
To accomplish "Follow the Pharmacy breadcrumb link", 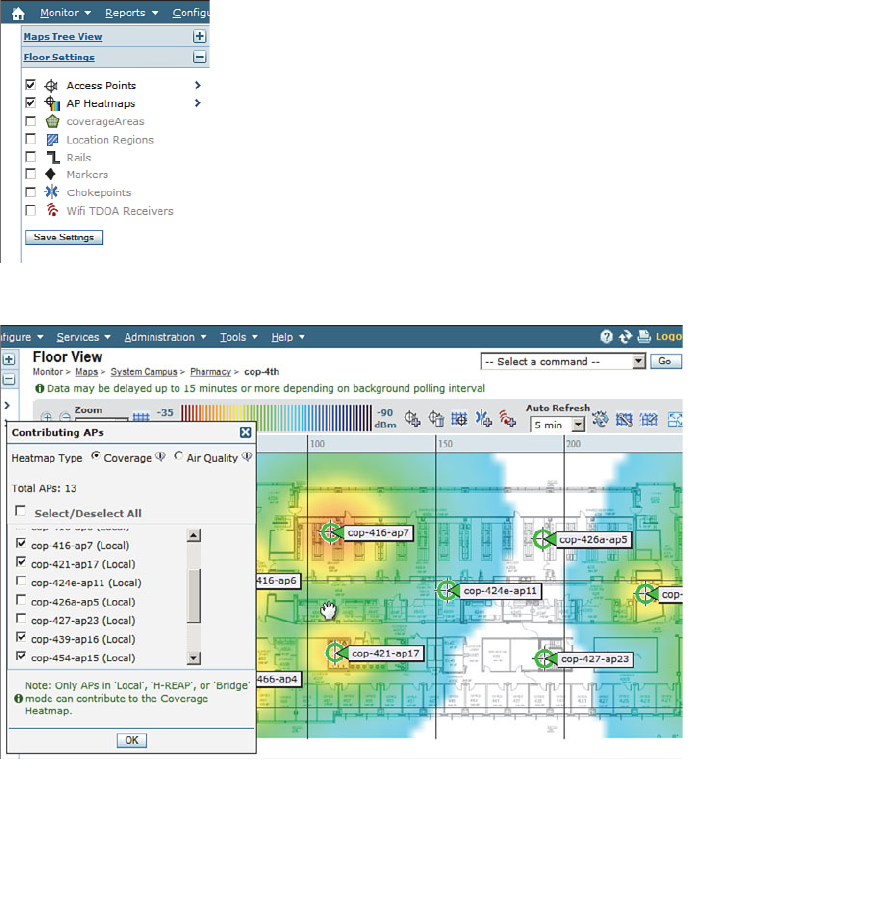I will click(x=210, y=372).
